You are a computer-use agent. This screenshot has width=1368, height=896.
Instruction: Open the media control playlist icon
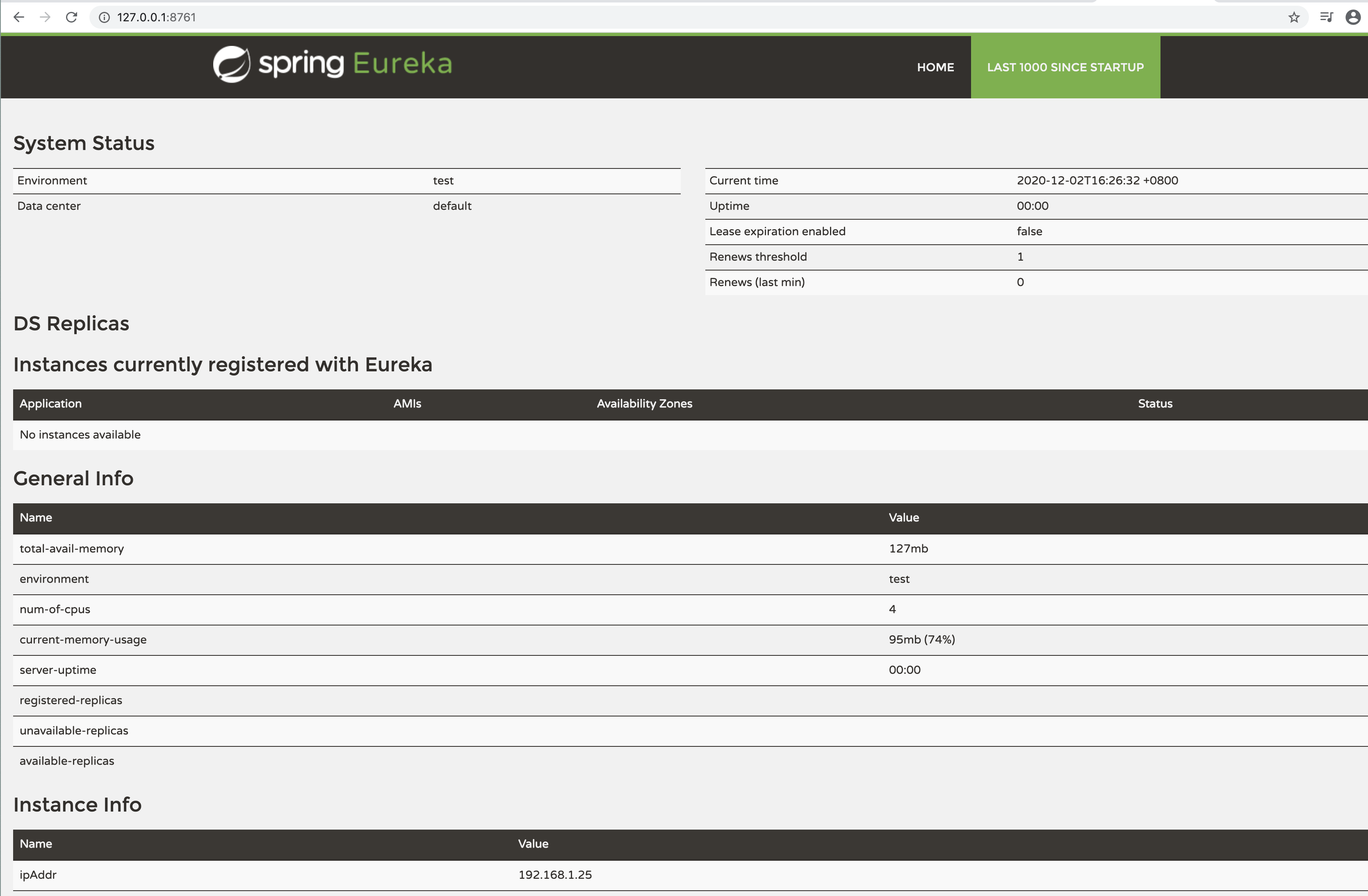pyautogui.click(x=1326, y=17)
